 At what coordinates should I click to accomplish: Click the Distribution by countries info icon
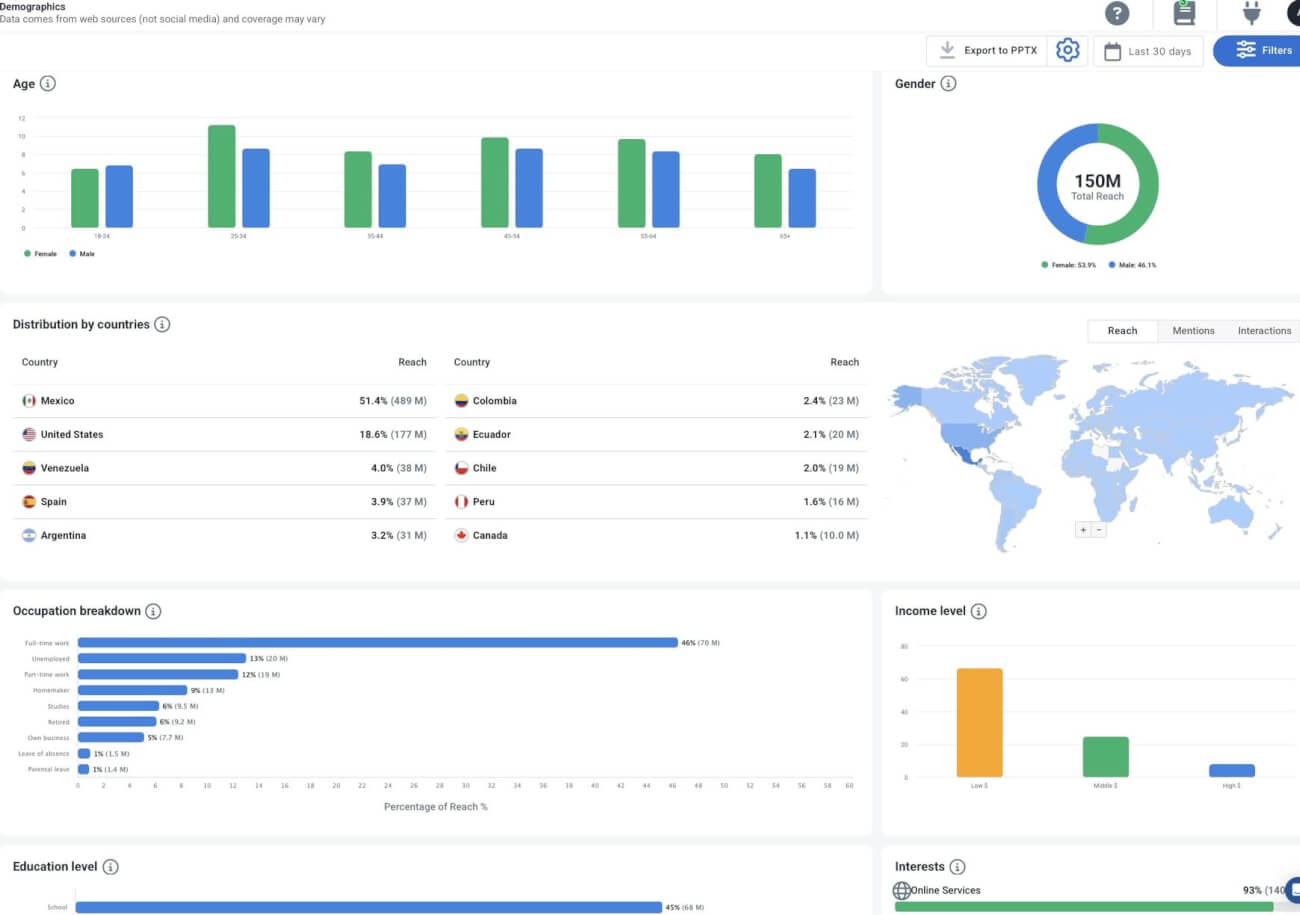point(161,324)
